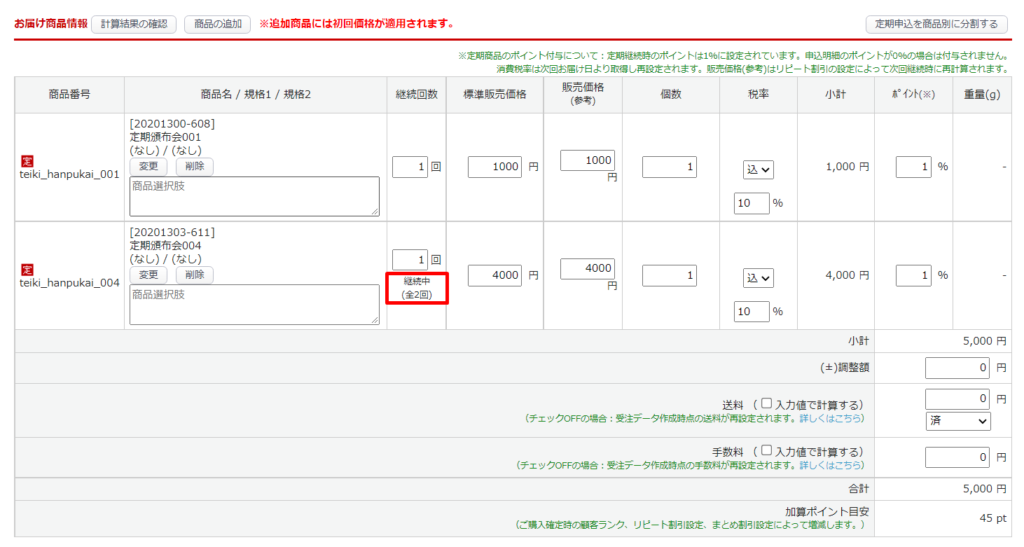The width and height of the screenshot is (1024, 547).
Task: Click the 継続回数 field for 定期頒布会004
Action: coord(409,259)
